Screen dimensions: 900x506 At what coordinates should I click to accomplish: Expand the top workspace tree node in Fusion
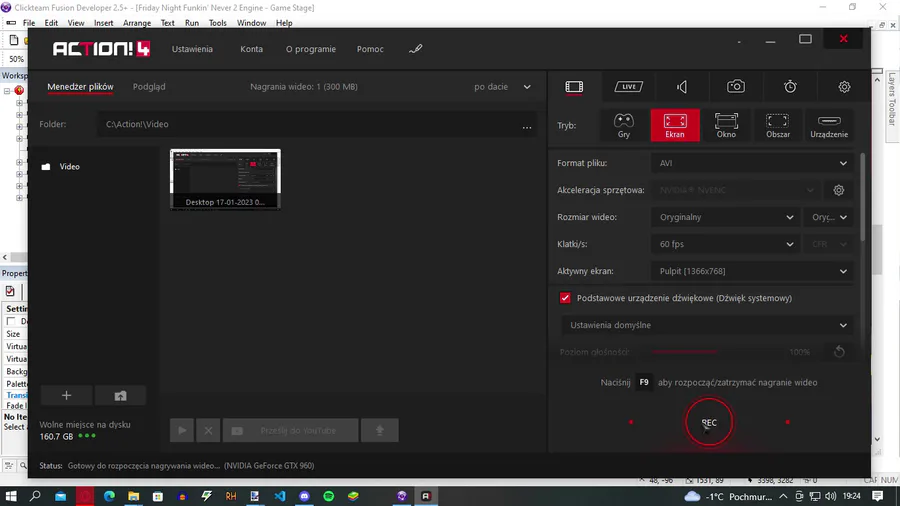coord(7,91)
